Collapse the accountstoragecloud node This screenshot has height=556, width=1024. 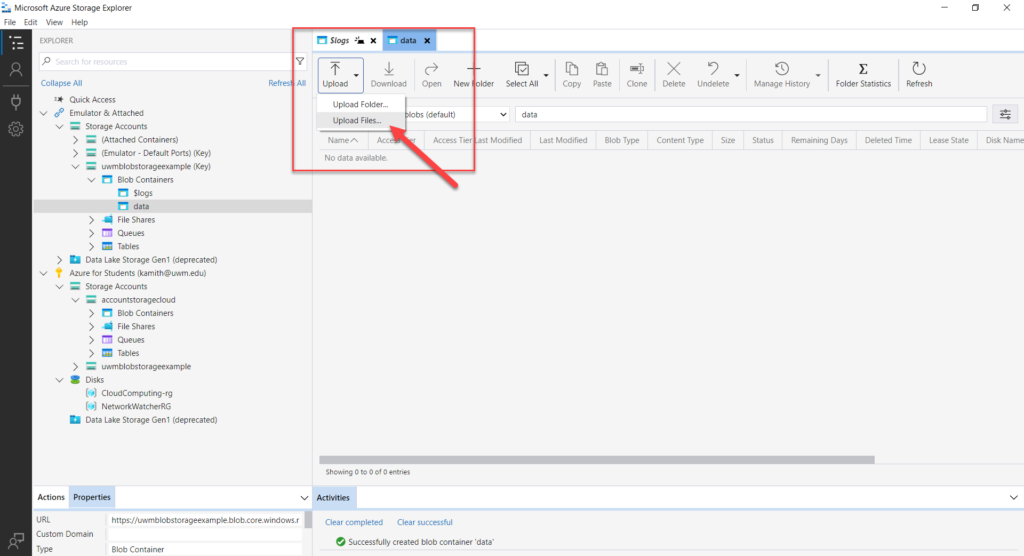pos(75,300)
